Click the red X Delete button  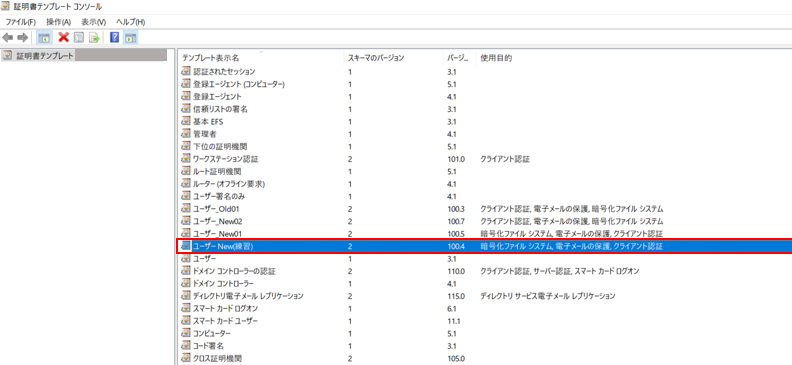coord(64,37)
